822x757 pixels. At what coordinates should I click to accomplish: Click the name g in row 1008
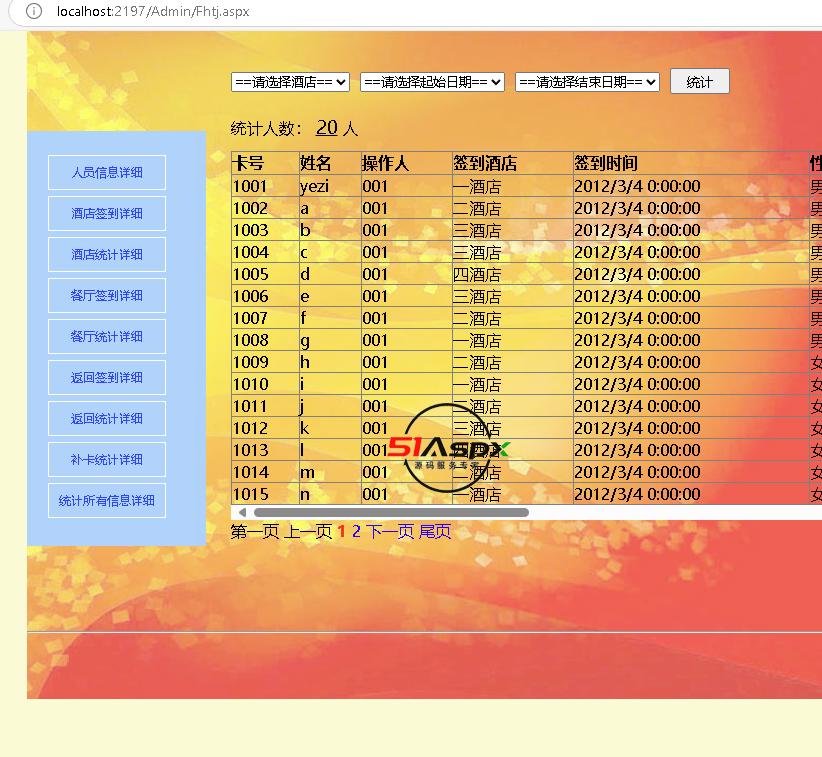click(305, 341)
